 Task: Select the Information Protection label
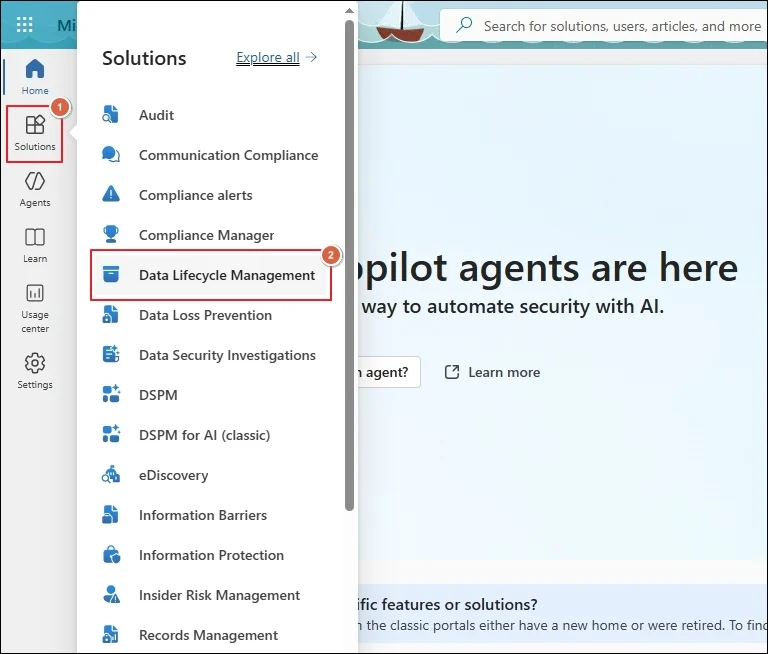click(211, 555)
